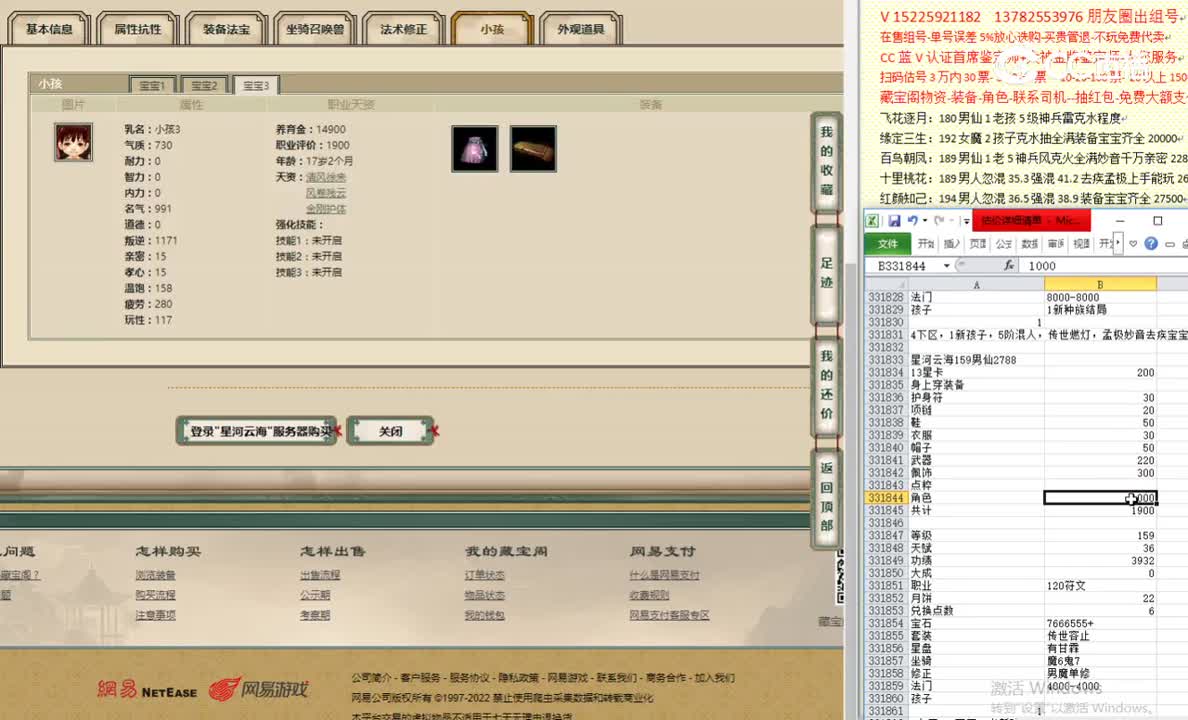Screen dimensions: 1188x720
Task: Switch to the 装备法宝 tab
Action: tap(226, 29)
